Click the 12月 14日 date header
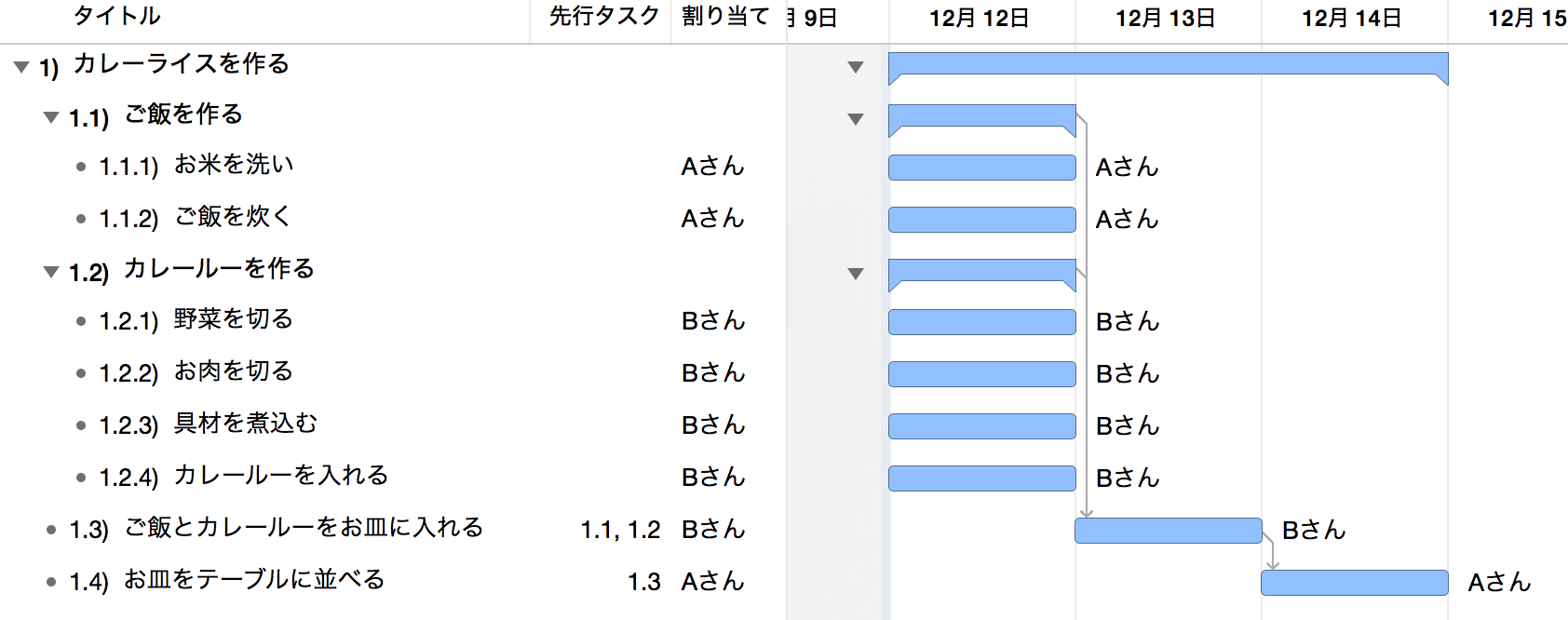Image resolution: width=1568 pixels, height=620 pixels. tap(1352, 18)
